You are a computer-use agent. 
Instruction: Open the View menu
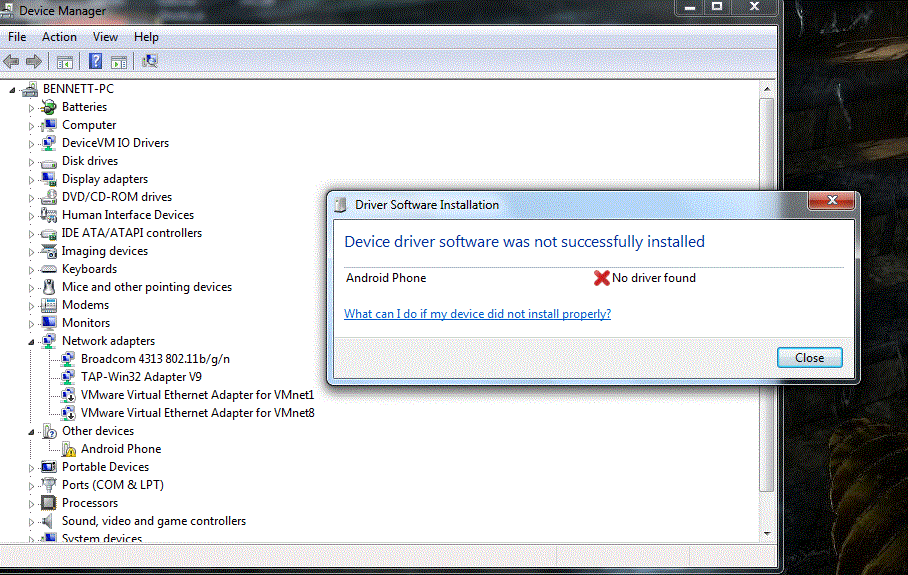coord(105,37)
